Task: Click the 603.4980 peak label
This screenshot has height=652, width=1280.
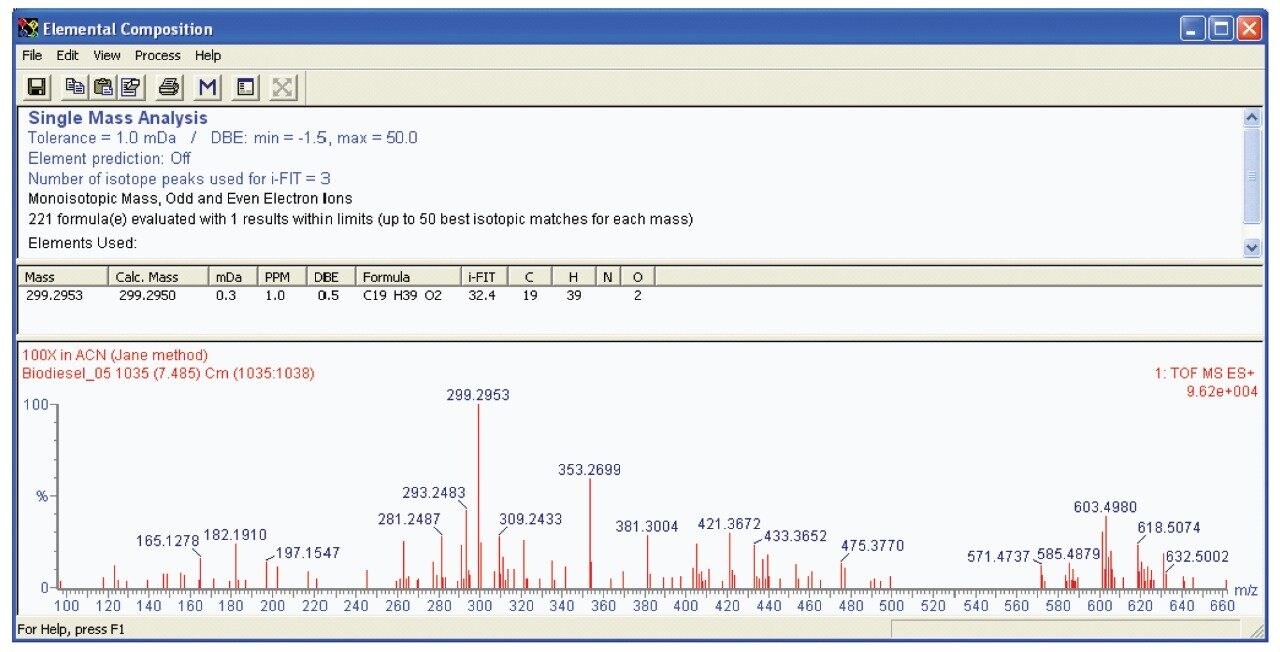Action: tap(1105, 507)
